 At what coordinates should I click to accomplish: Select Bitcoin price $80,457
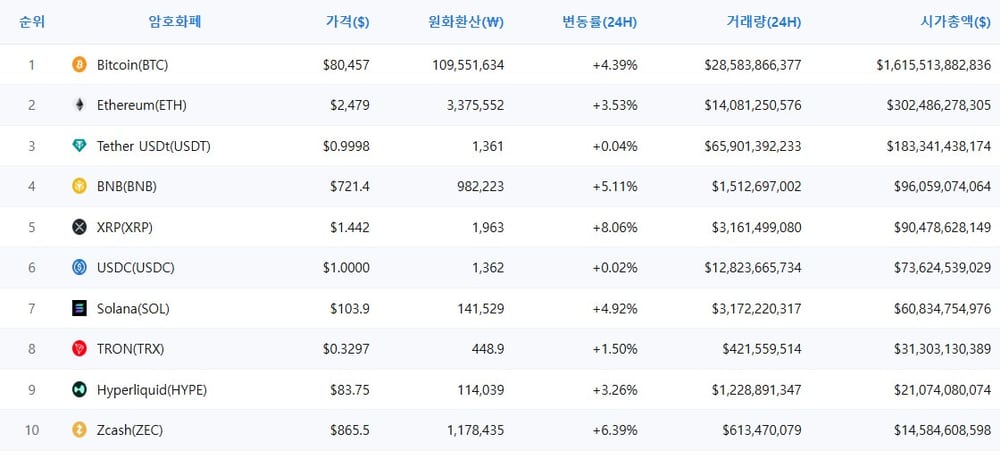click(346, 65)
